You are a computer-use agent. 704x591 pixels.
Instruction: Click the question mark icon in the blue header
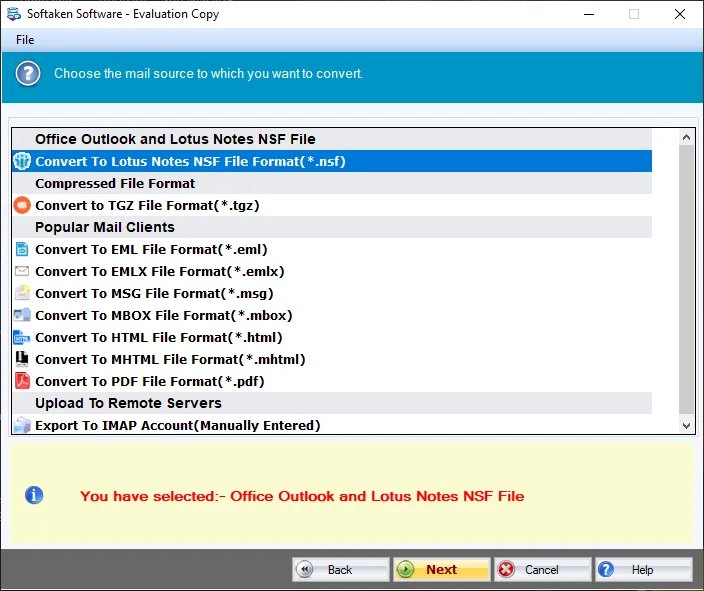pos(28,74)
